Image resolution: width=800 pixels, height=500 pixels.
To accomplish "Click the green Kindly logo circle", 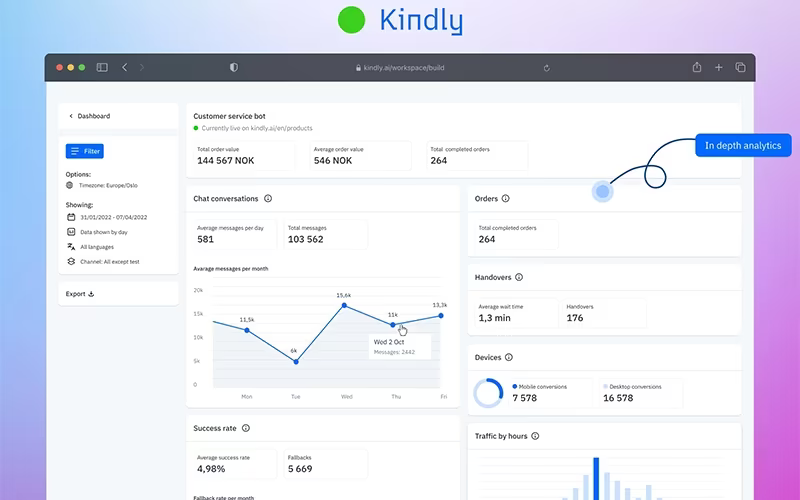I will point(352,20).
